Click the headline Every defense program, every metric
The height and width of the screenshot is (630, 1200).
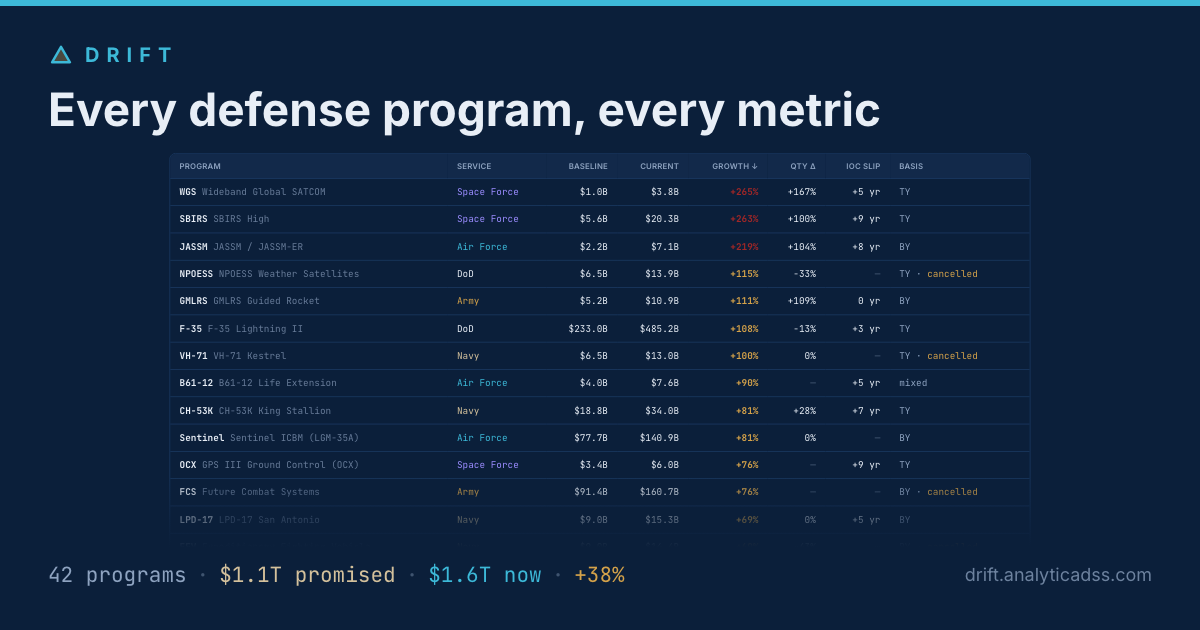[464, 110]
